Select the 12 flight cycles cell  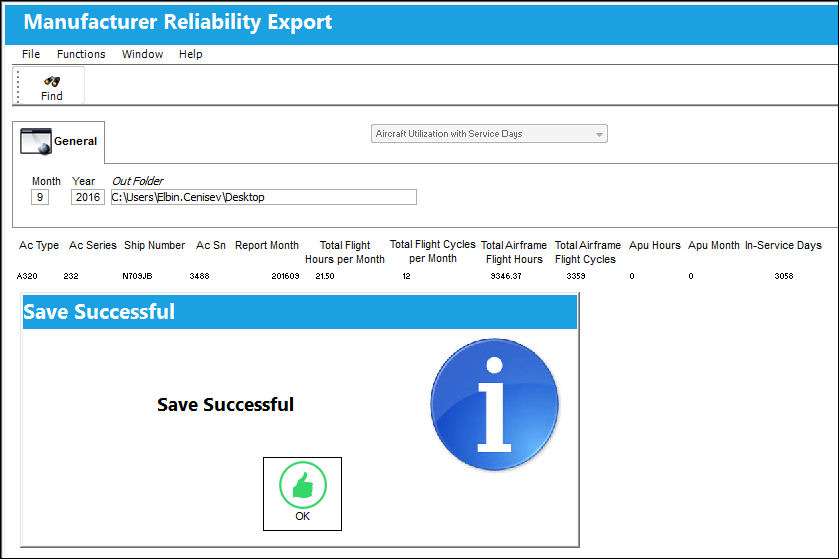pos(407,276)
